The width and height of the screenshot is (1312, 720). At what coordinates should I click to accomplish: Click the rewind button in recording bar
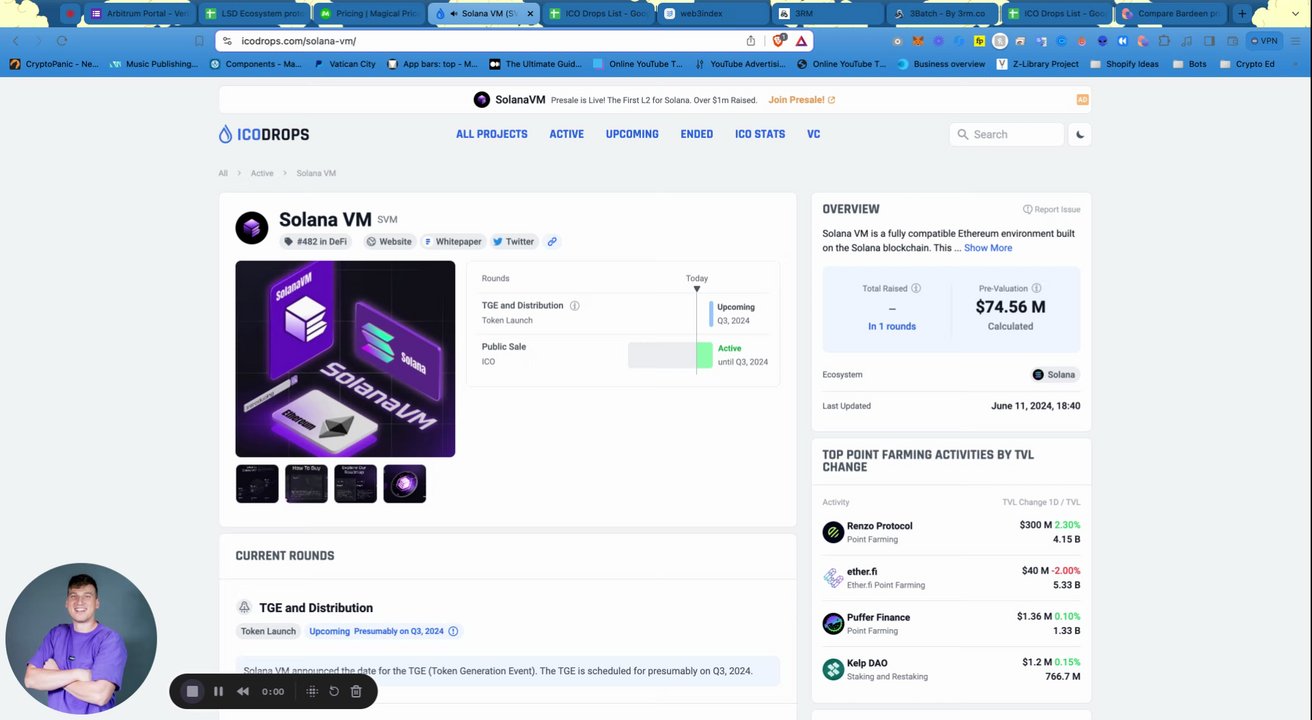(x=243, y=691)
